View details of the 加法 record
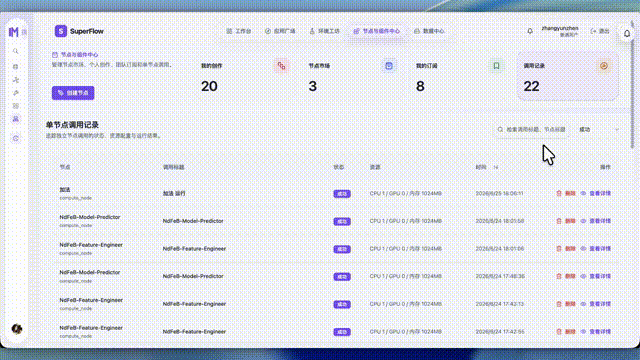 point(596,193)
